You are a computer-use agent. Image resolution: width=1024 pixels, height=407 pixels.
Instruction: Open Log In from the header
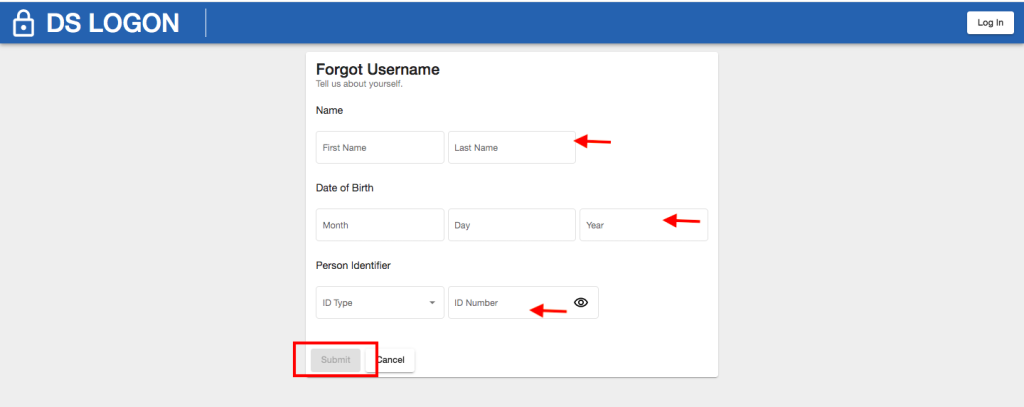click(x=990, y=23)
